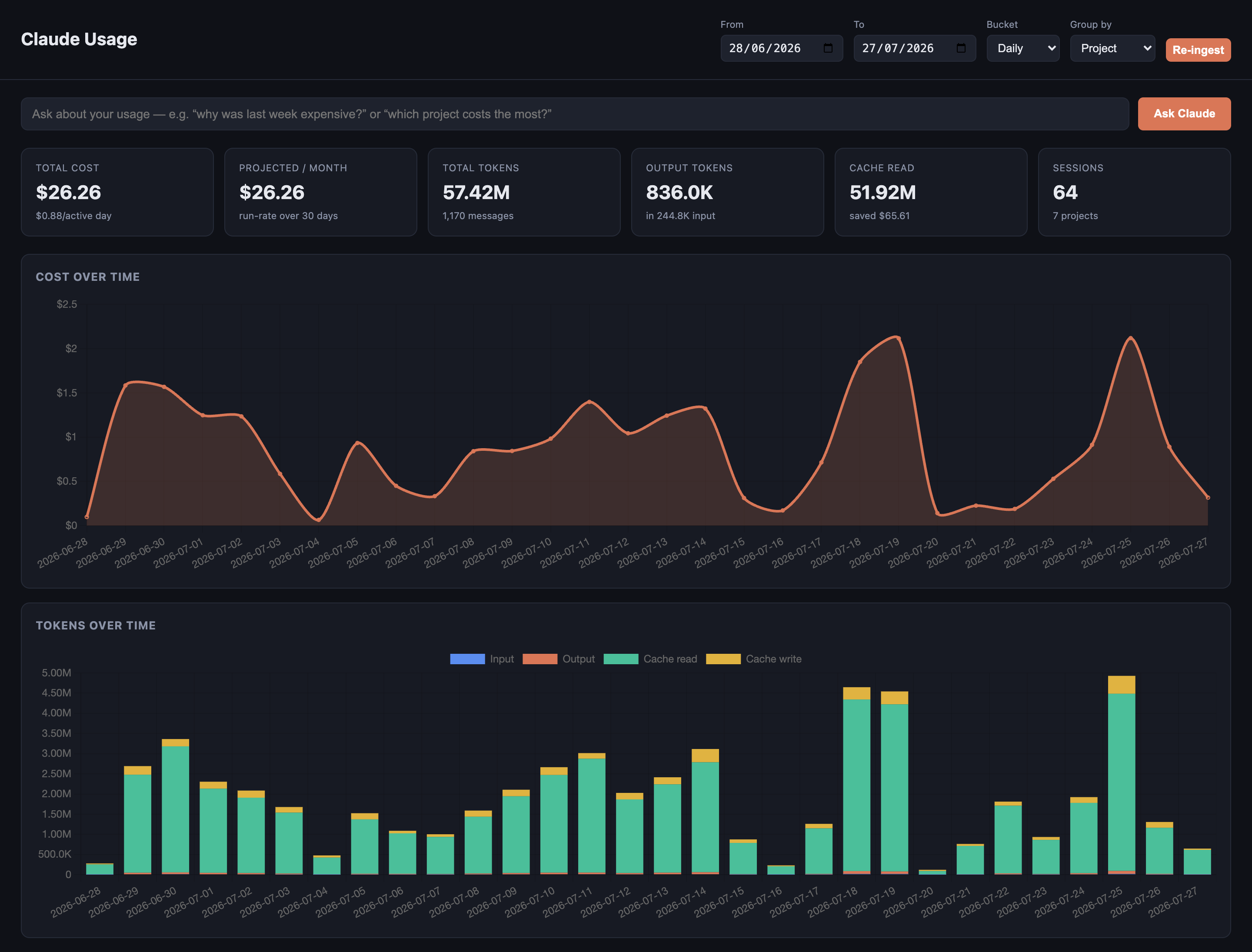Click the 2026-06-30 tokens bar
Image resolution: width=1252 pixels, height=952 pixels.
coord(175,807)
